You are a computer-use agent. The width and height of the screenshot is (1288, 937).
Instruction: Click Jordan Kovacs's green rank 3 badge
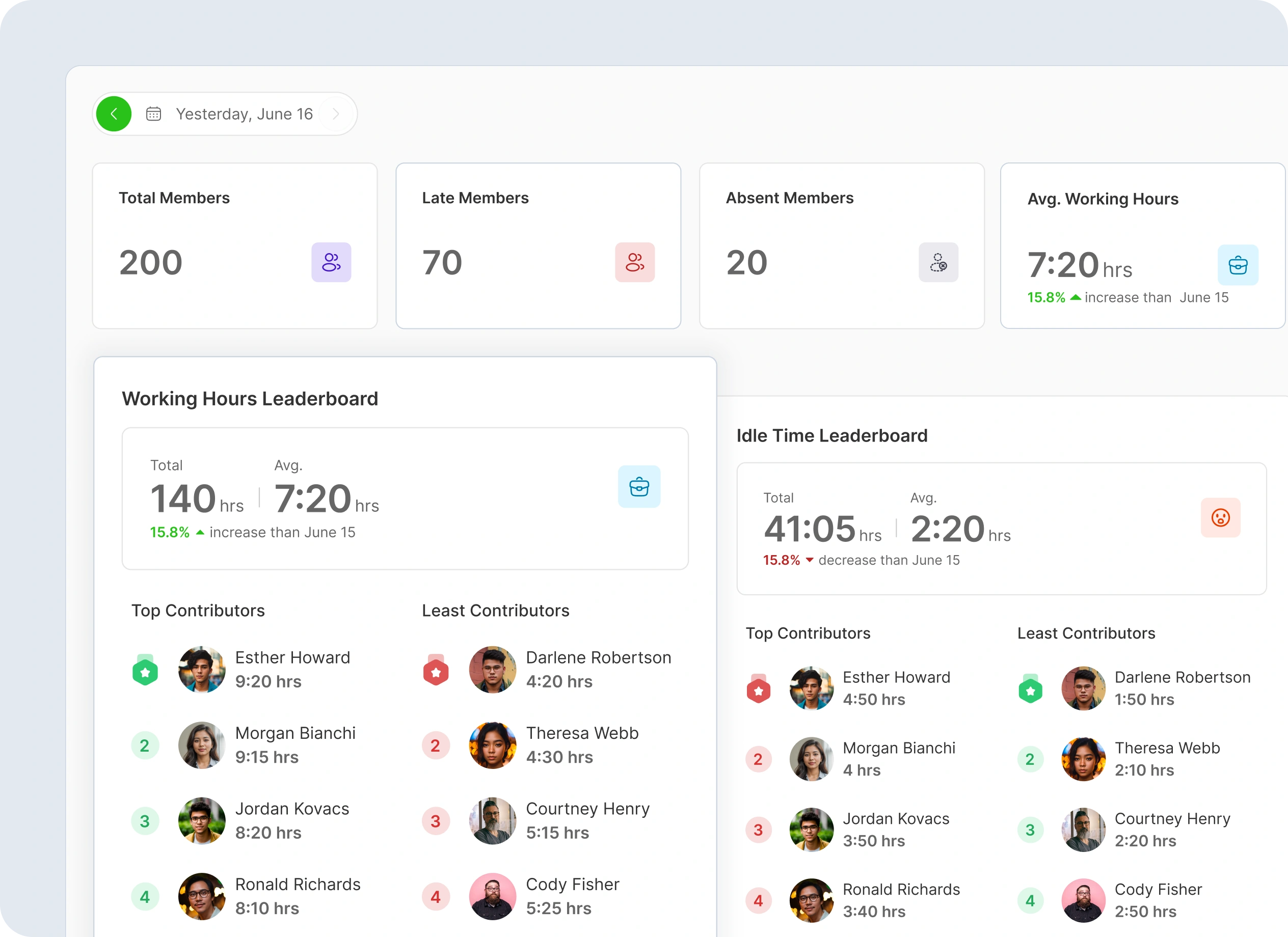(x=145, y=821)
